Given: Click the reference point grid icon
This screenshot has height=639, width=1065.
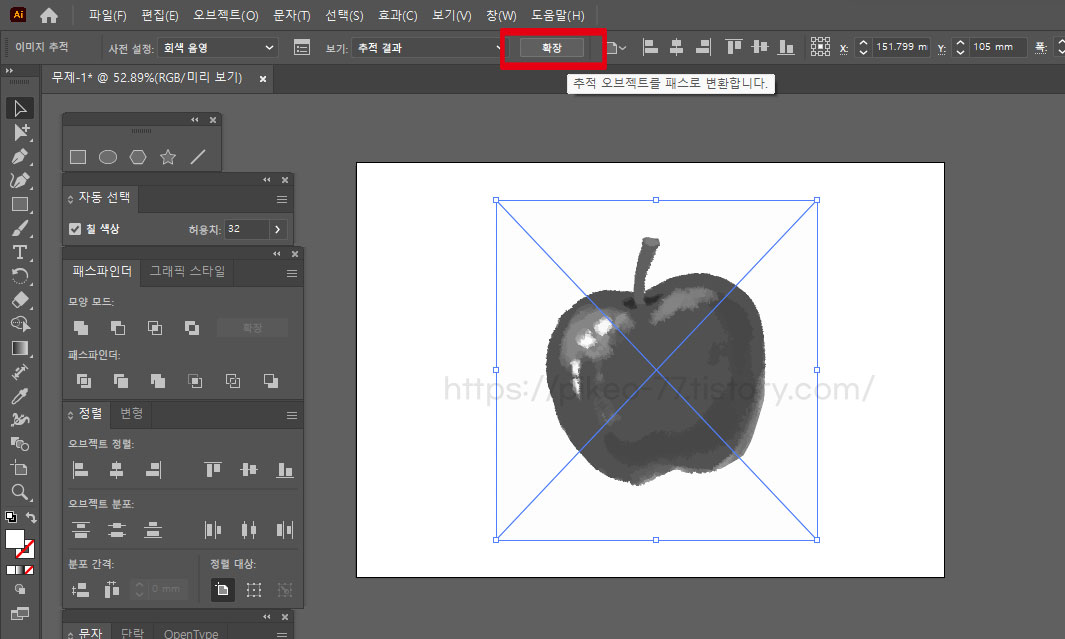Looking at the screenshot, I should 820,47.
